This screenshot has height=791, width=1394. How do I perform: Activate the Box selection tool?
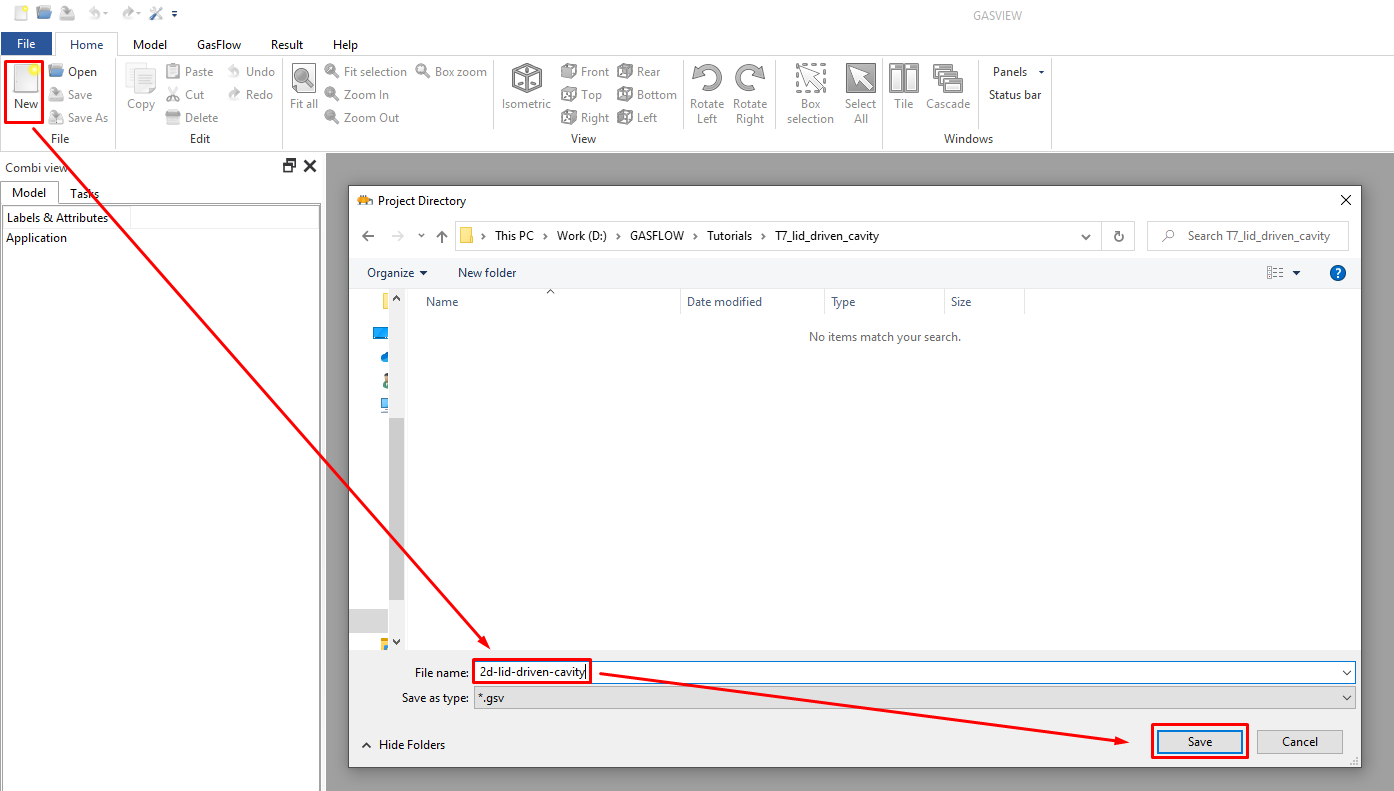coord(810,93)
